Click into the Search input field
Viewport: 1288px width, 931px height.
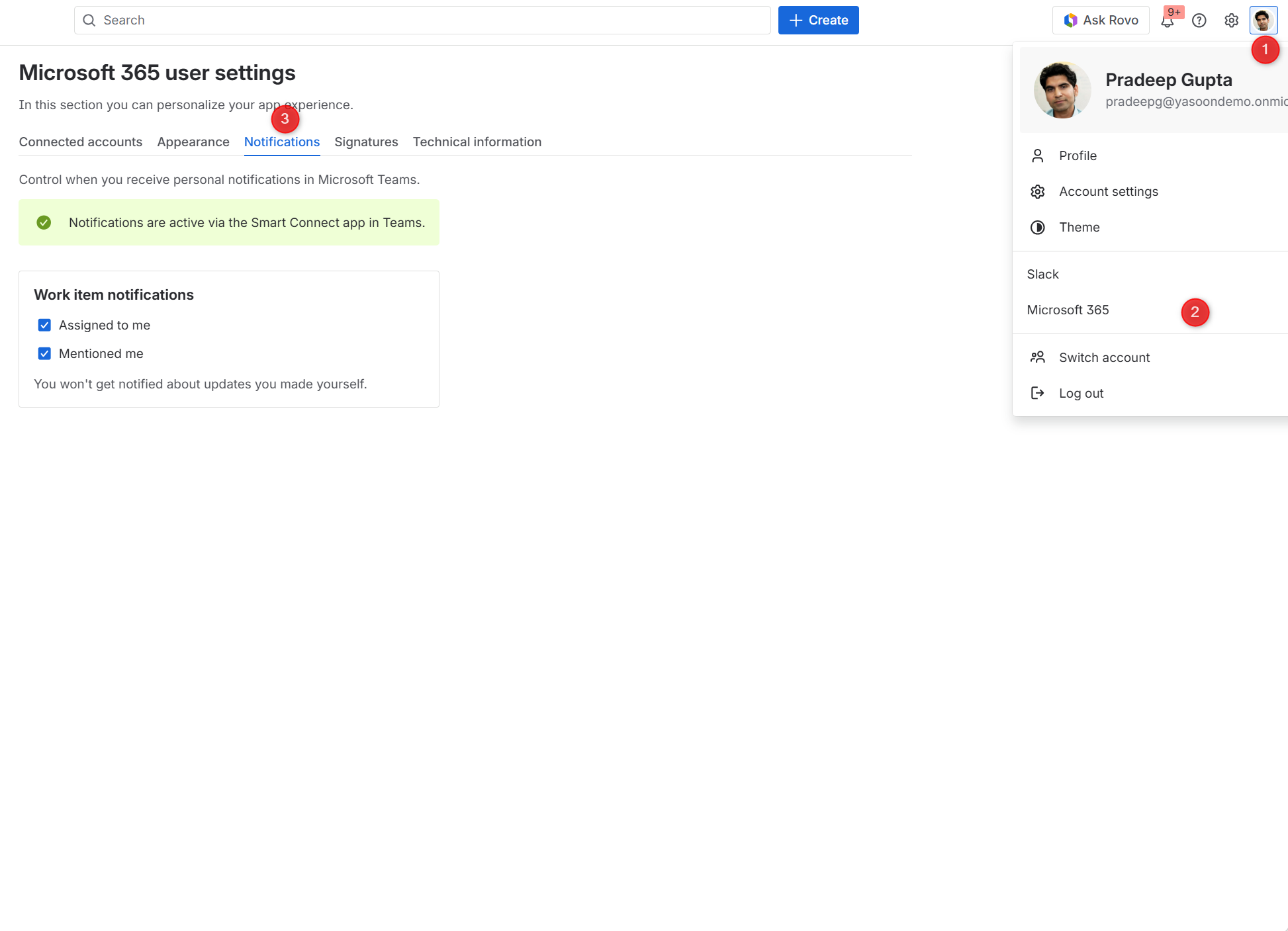click(422, 20)
